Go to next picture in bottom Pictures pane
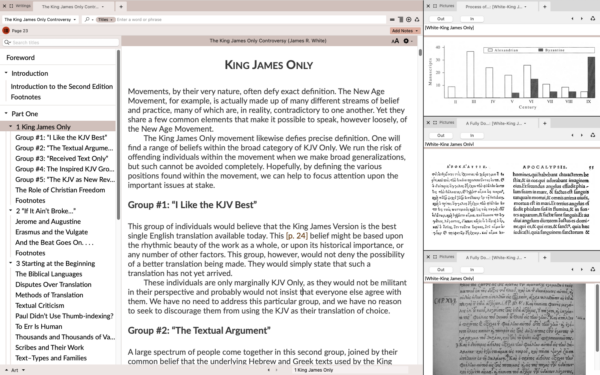This screenshot has height=375, width=600. point(582,270)
